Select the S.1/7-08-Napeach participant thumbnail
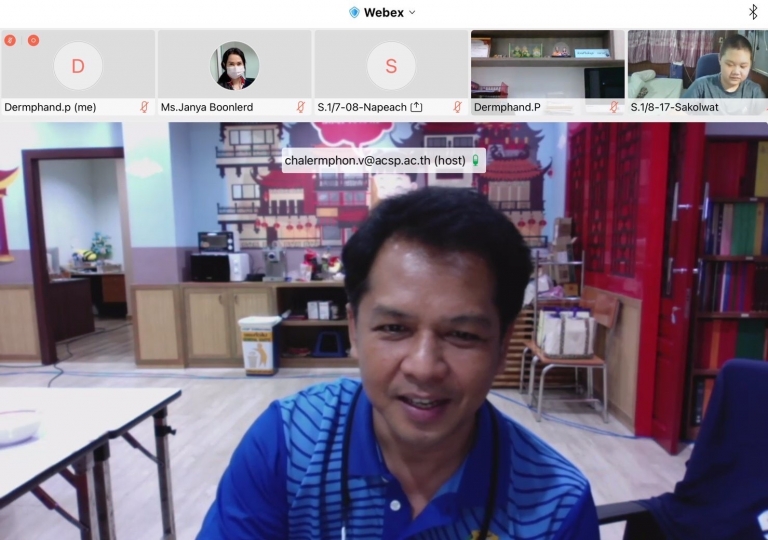The image size is (768, 540). [391, 73]
